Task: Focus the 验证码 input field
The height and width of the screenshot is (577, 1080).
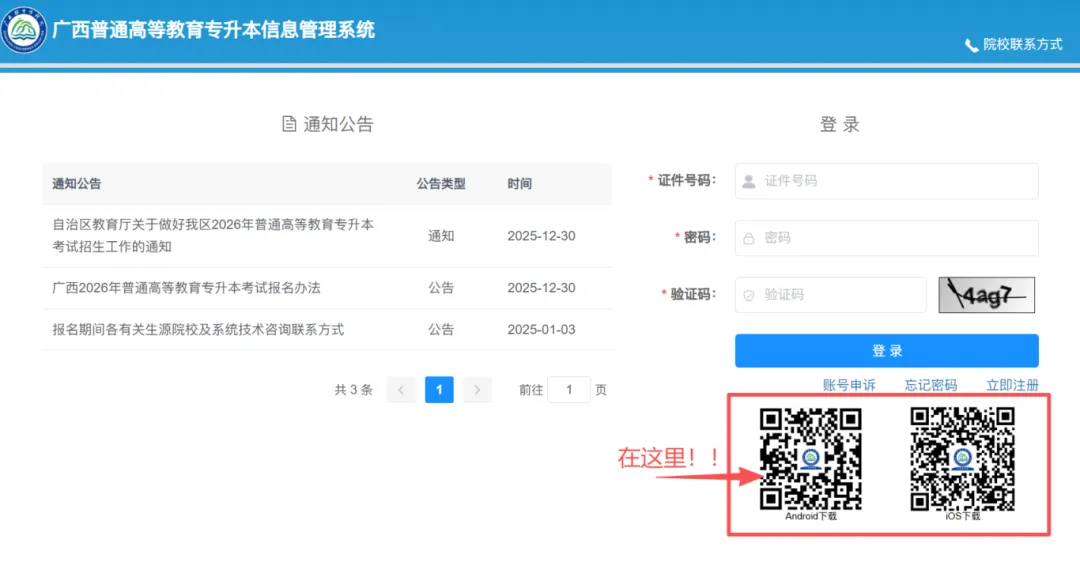Action: tap(831, 295)
